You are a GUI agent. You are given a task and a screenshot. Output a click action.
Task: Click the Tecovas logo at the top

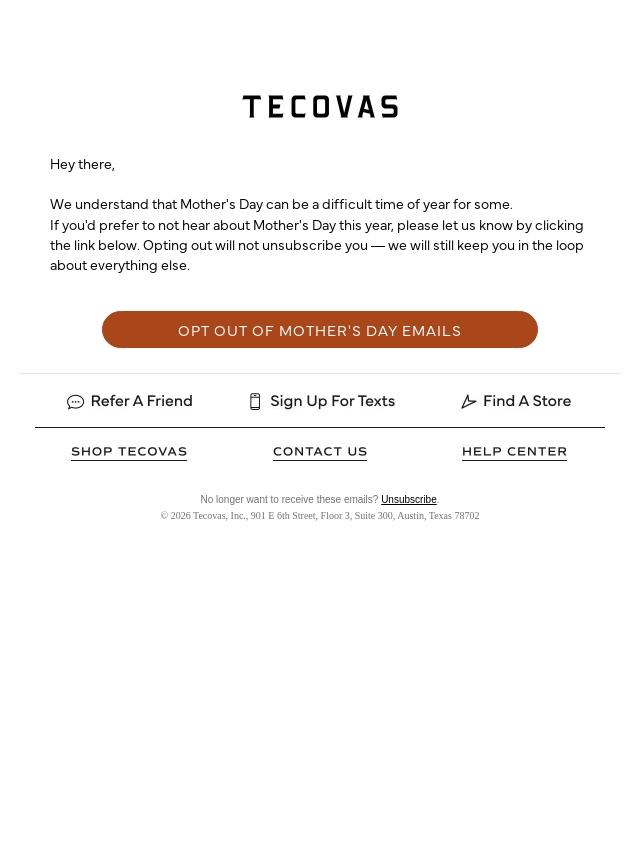coord(320,107)
